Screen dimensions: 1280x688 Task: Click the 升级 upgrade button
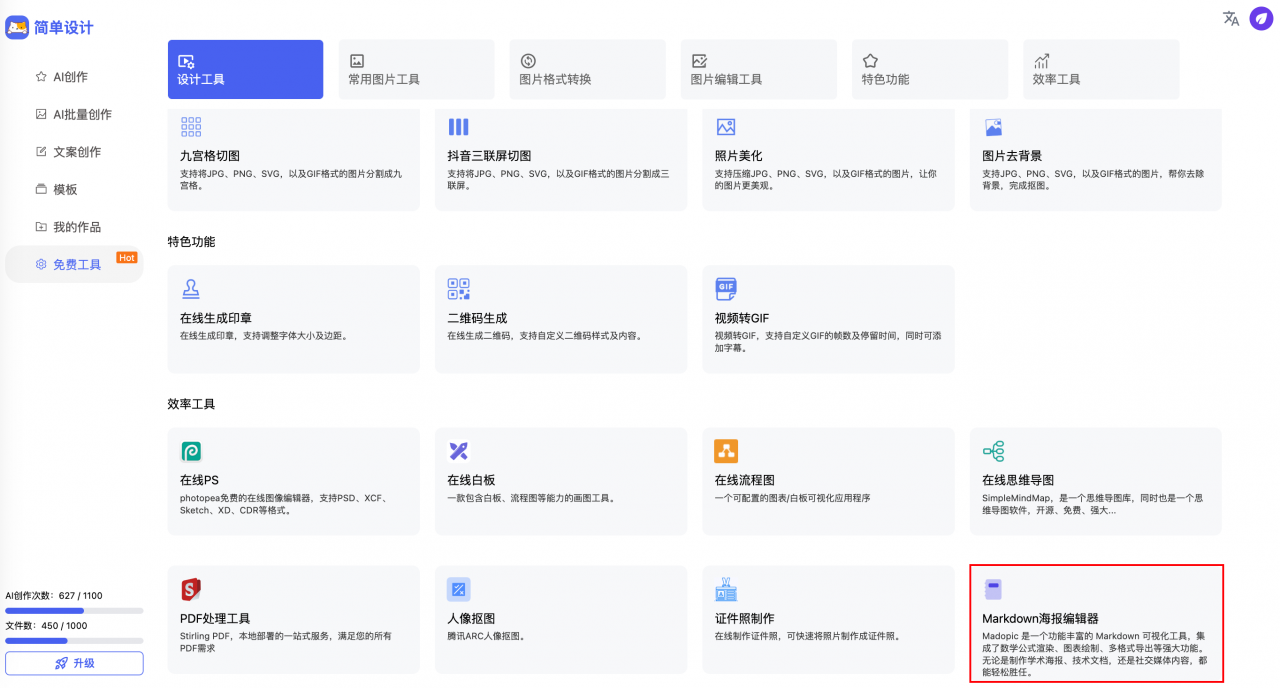[74, 663]
